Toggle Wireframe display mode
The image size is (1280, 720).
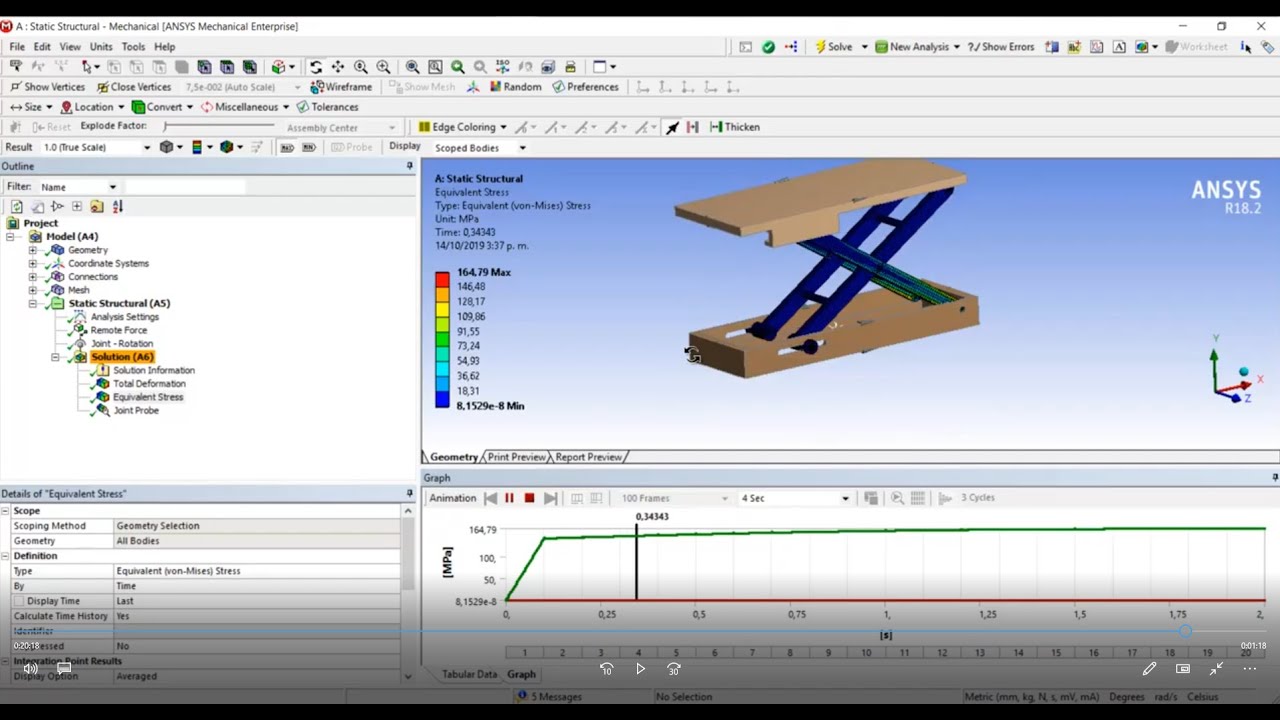tap(340, 87)
